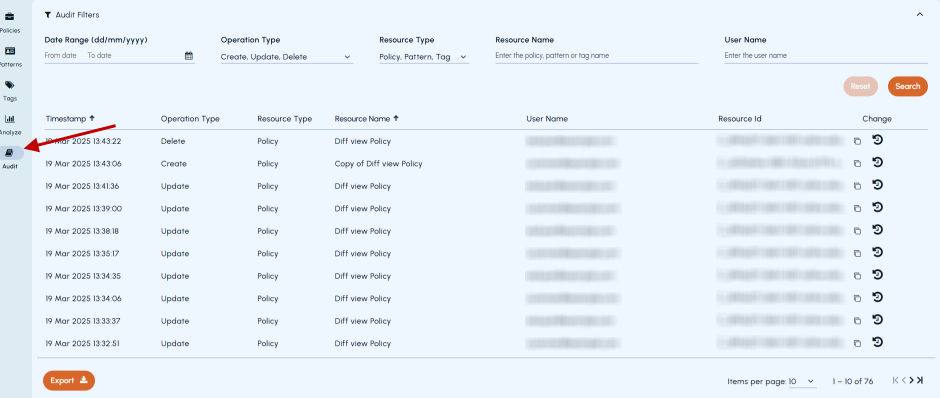
Task: Click the Search button
Action: pos(908,86)
